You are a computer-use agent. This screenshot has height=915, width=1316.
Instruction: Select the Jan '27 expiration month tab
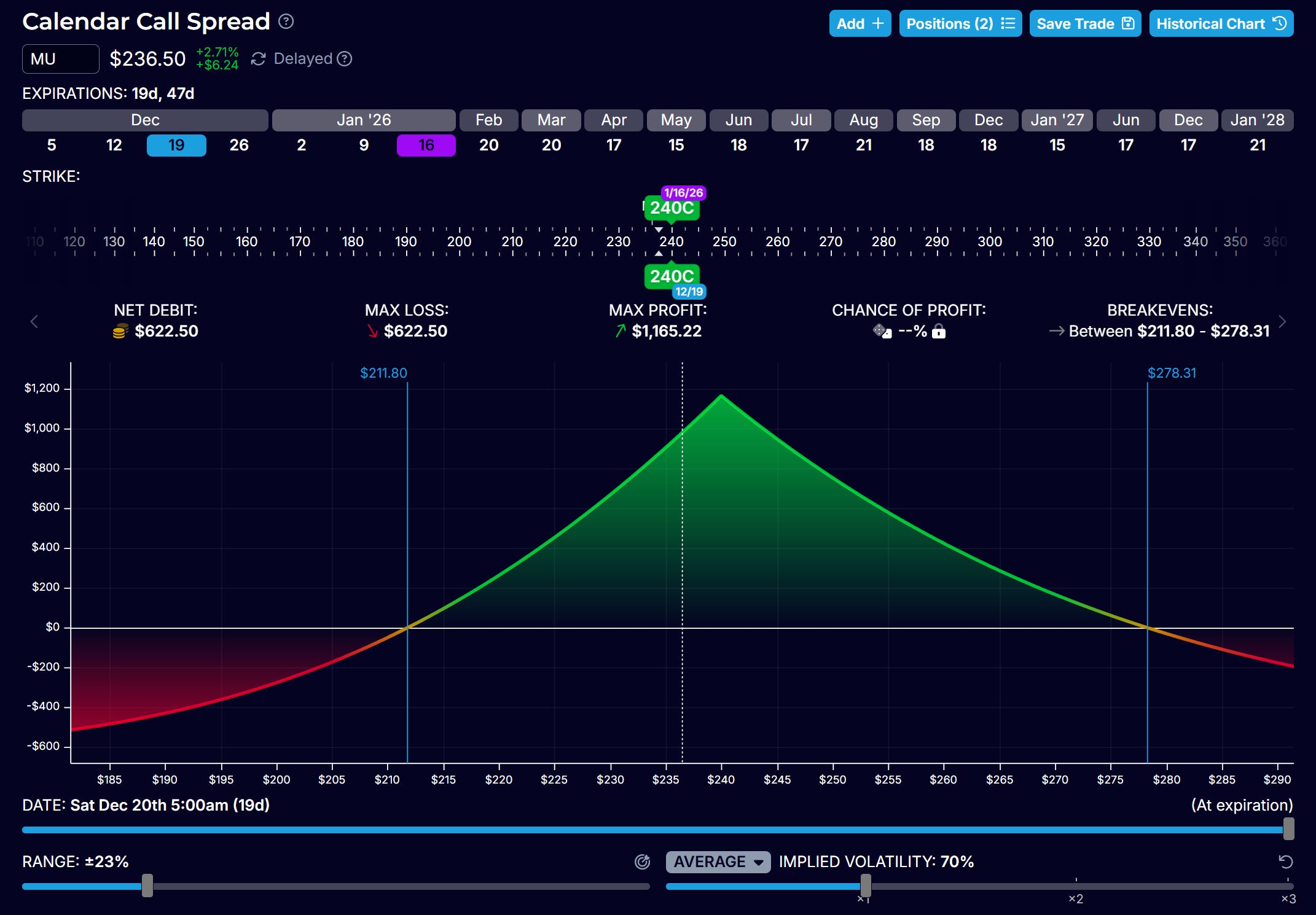coord(1057,120)
